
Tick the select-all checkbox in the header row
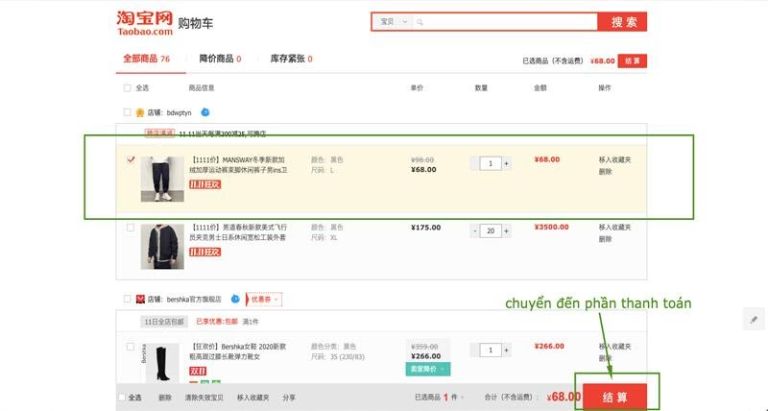coord(127,88)
